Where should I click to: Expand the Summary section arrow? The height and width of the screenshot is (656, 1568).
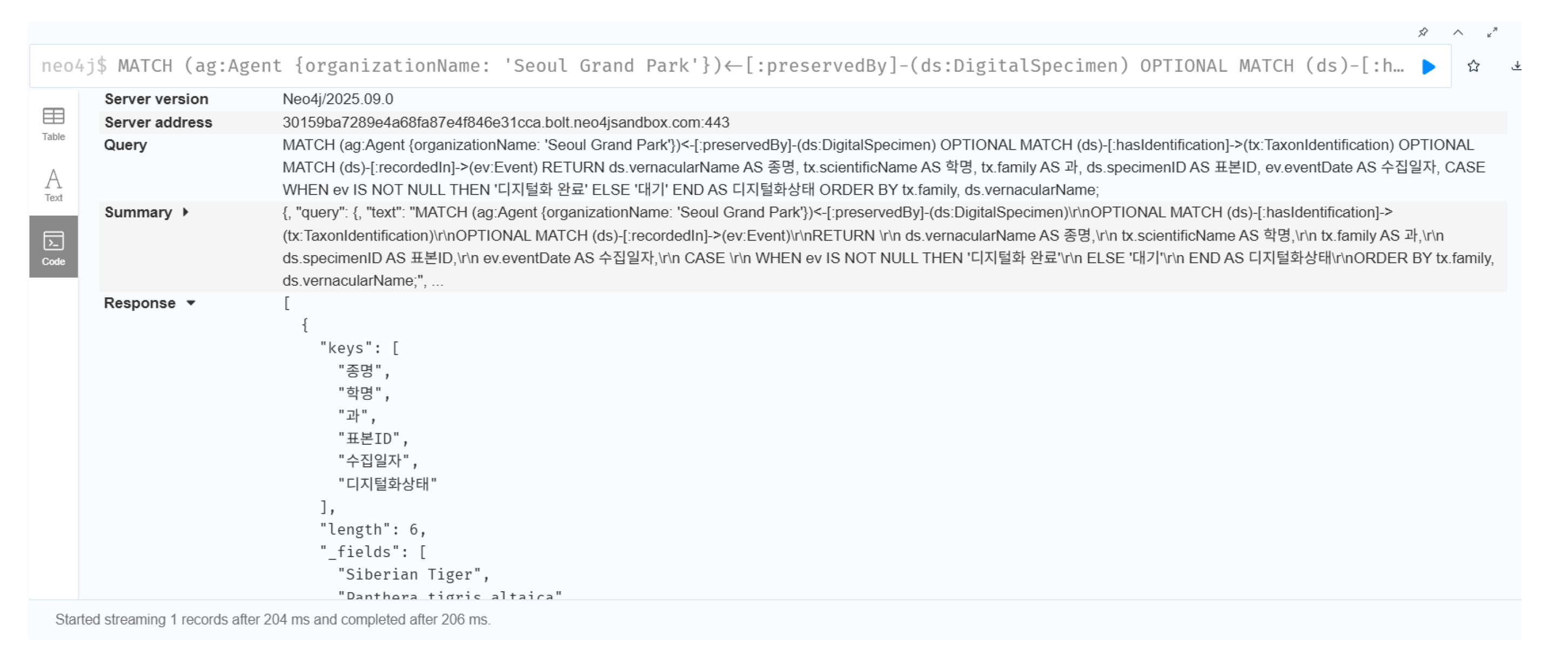point(185,212)
